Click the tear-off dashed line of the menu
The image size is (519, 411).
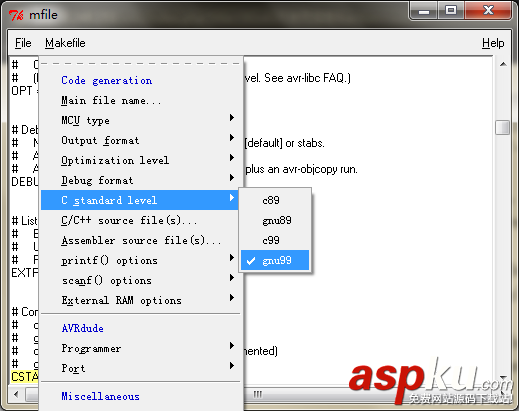pos(140,63)
